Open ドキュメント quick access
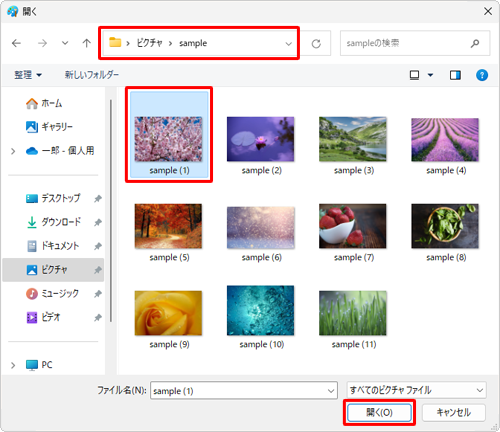 click(x=53, y=246)
